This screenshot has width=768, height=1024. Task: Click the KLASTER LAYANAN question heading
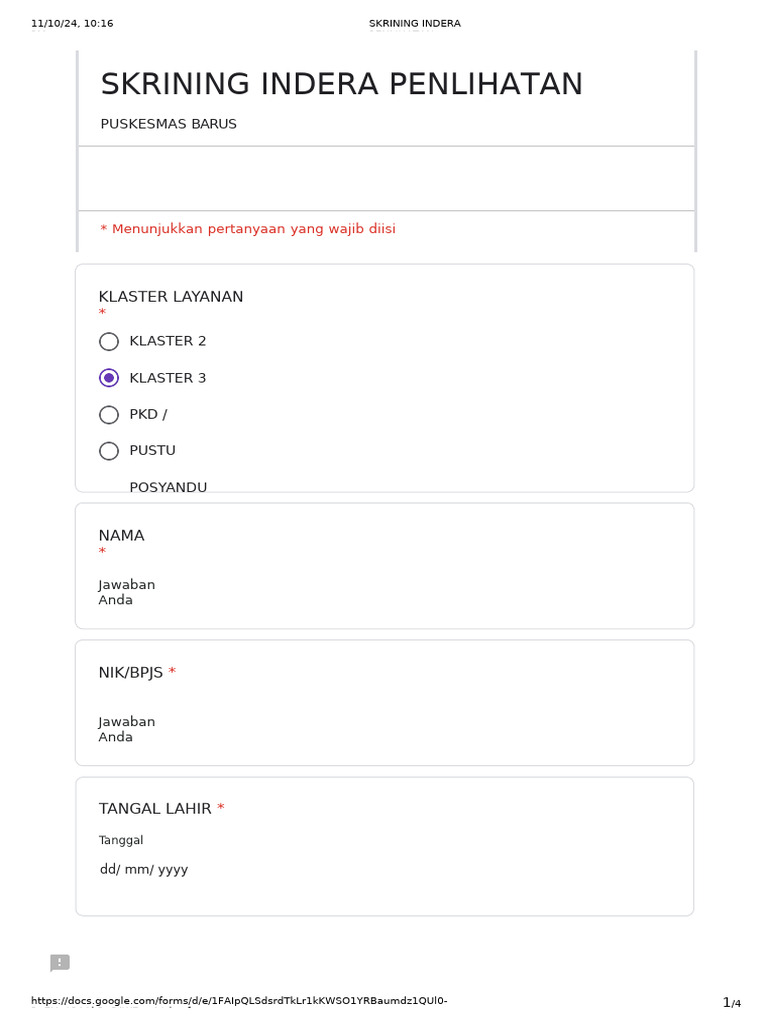[x=171, y=297]
